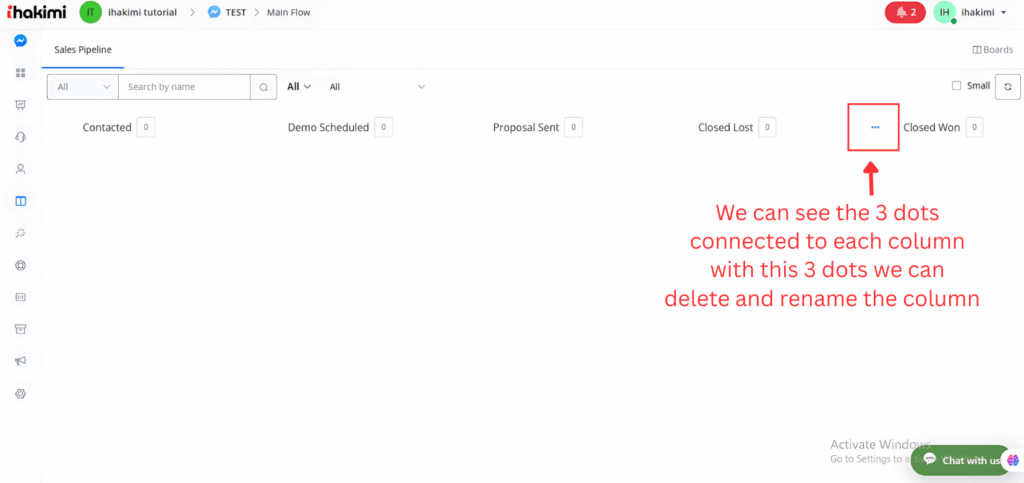1024x483 pixels.
Task: Select the pipeline board icon in sidebar
Action: coord(20,201)
